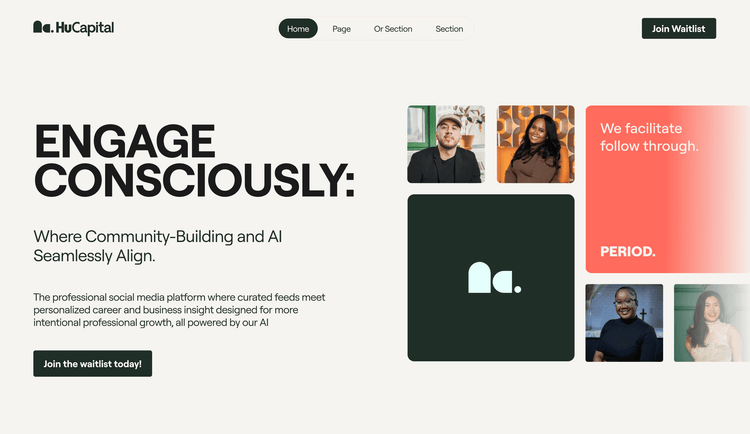Open photo of woman on orange backdrop
The height and width of the screenshot is (434, 750).
[x=536, y=144]
